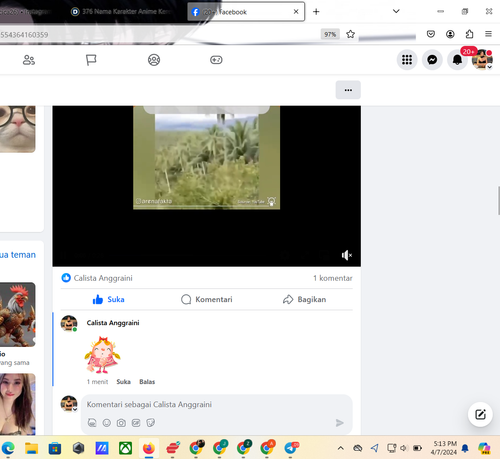Click the Komentari comment button
The height and width of the screenshot is (459, 500).
(206, 299)
